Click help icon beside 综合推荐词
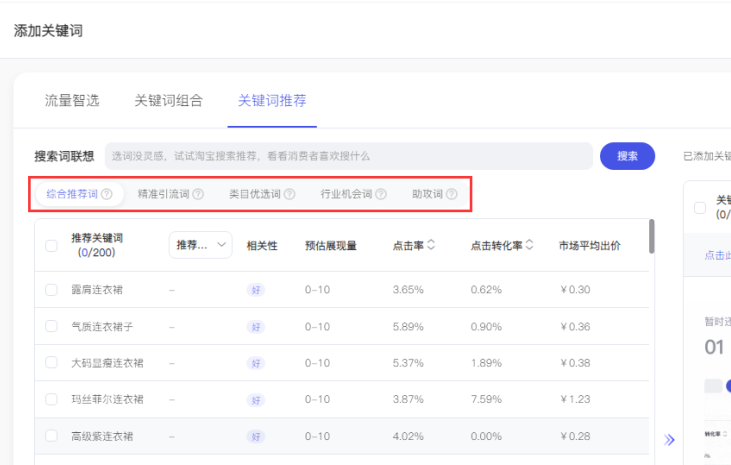731x465 pixels. (x=106, y=194)
